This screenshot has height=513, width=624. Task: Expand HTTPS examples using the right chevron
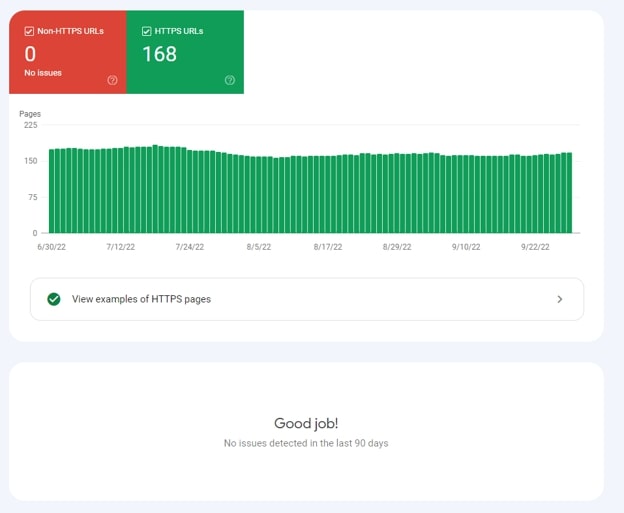[559, 299]
